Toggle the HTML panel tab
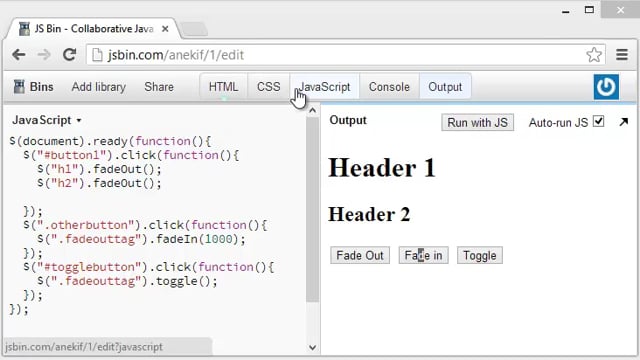This screenshot has width=640, height=360. click(x=223, y=87)
